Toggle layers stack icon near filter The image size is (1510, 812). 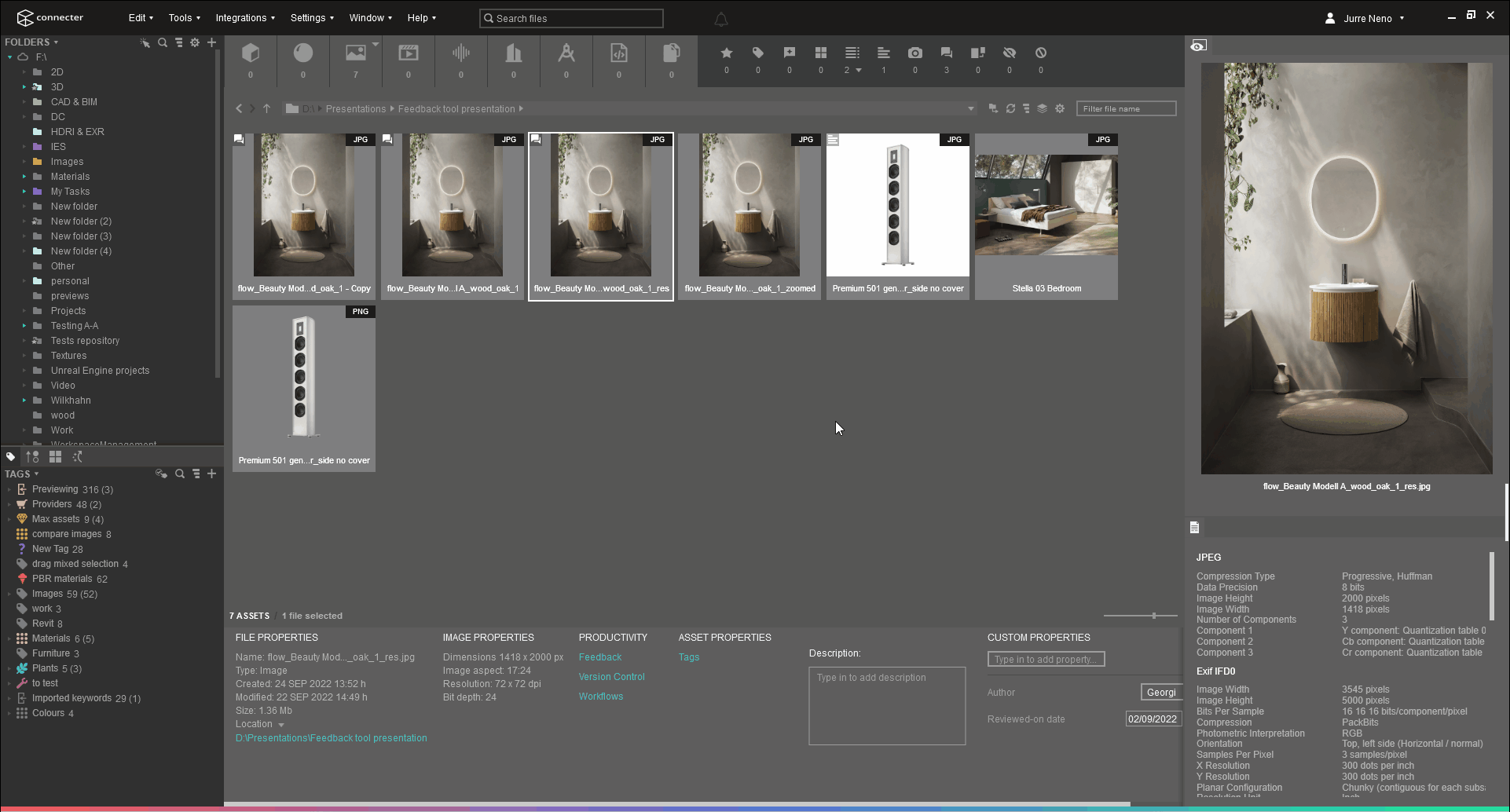pos(1042,108)
